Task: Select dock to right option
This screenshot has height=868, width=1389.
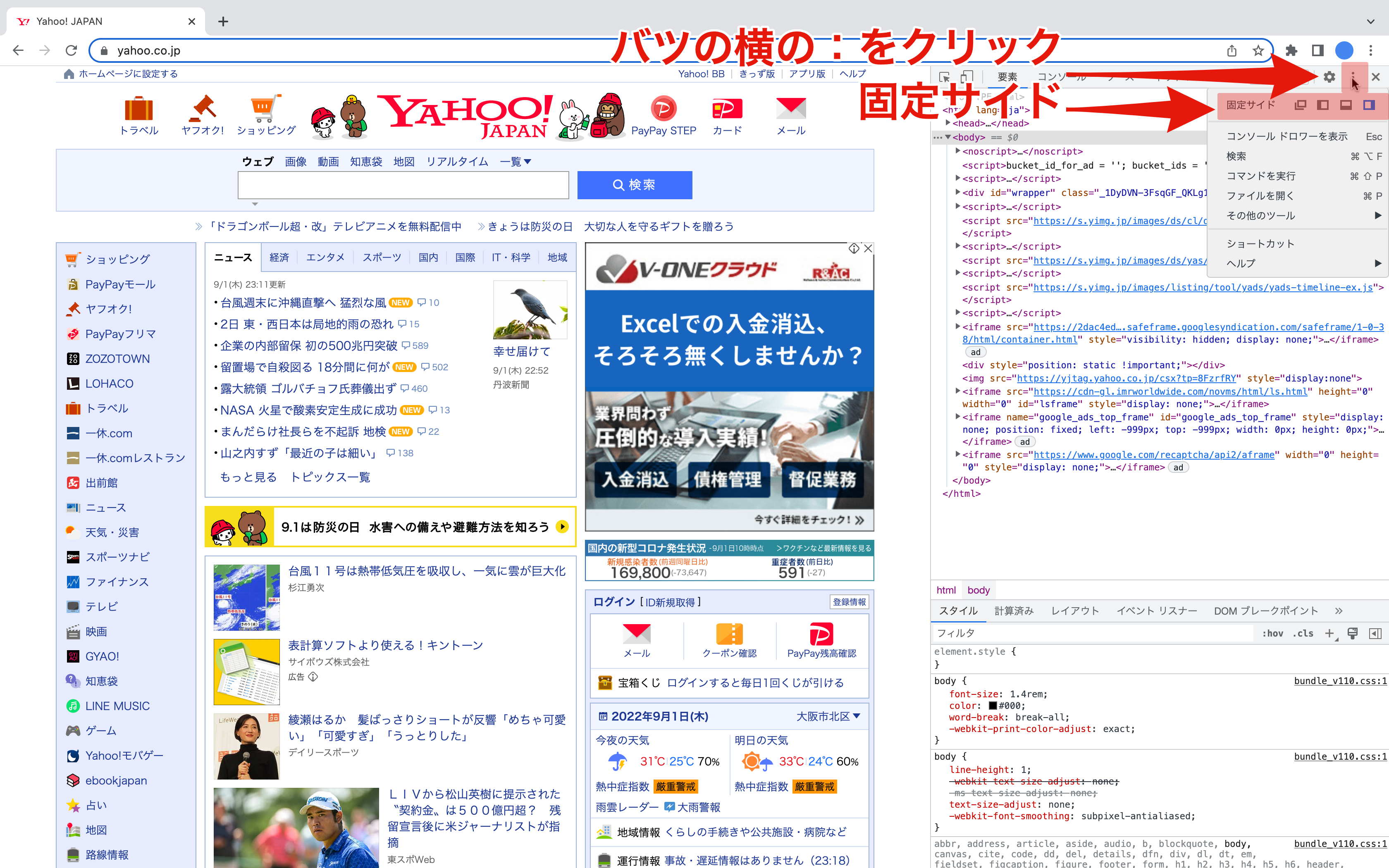Action: click(x=1369, y=105)
